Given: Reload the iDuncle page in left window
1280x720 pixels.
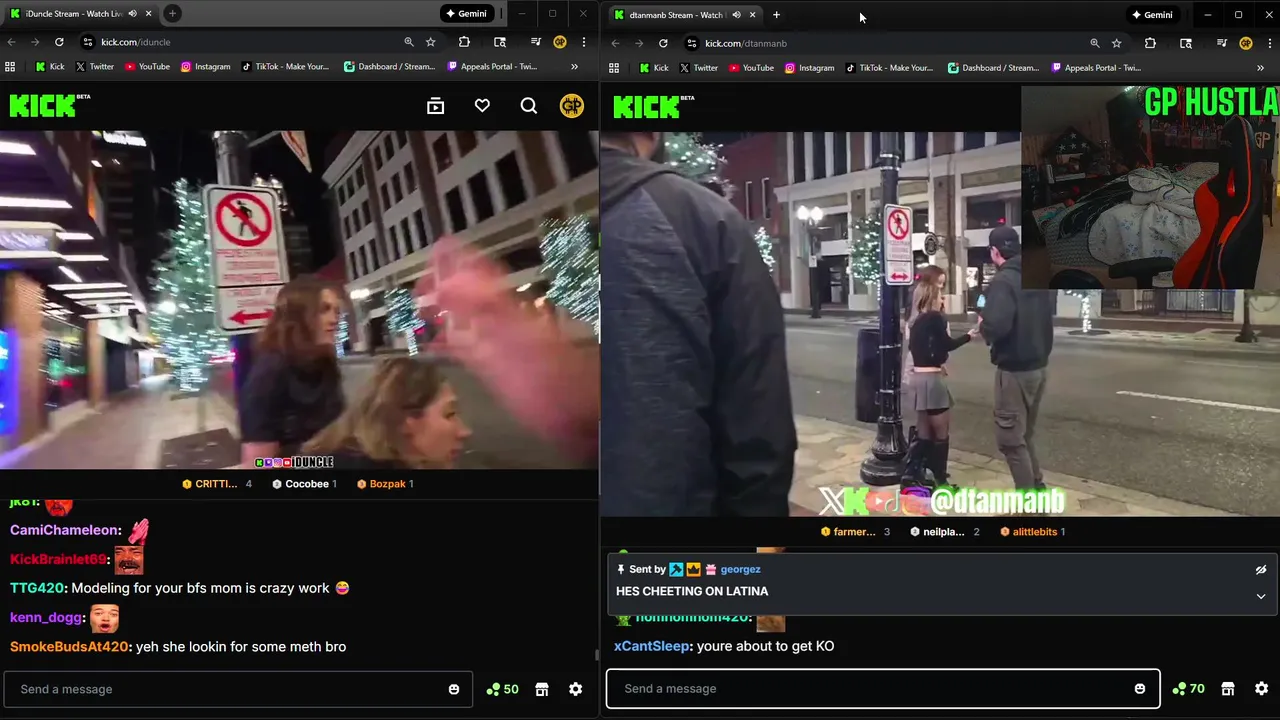Looking at the screenshot, I should pos(59,42).
